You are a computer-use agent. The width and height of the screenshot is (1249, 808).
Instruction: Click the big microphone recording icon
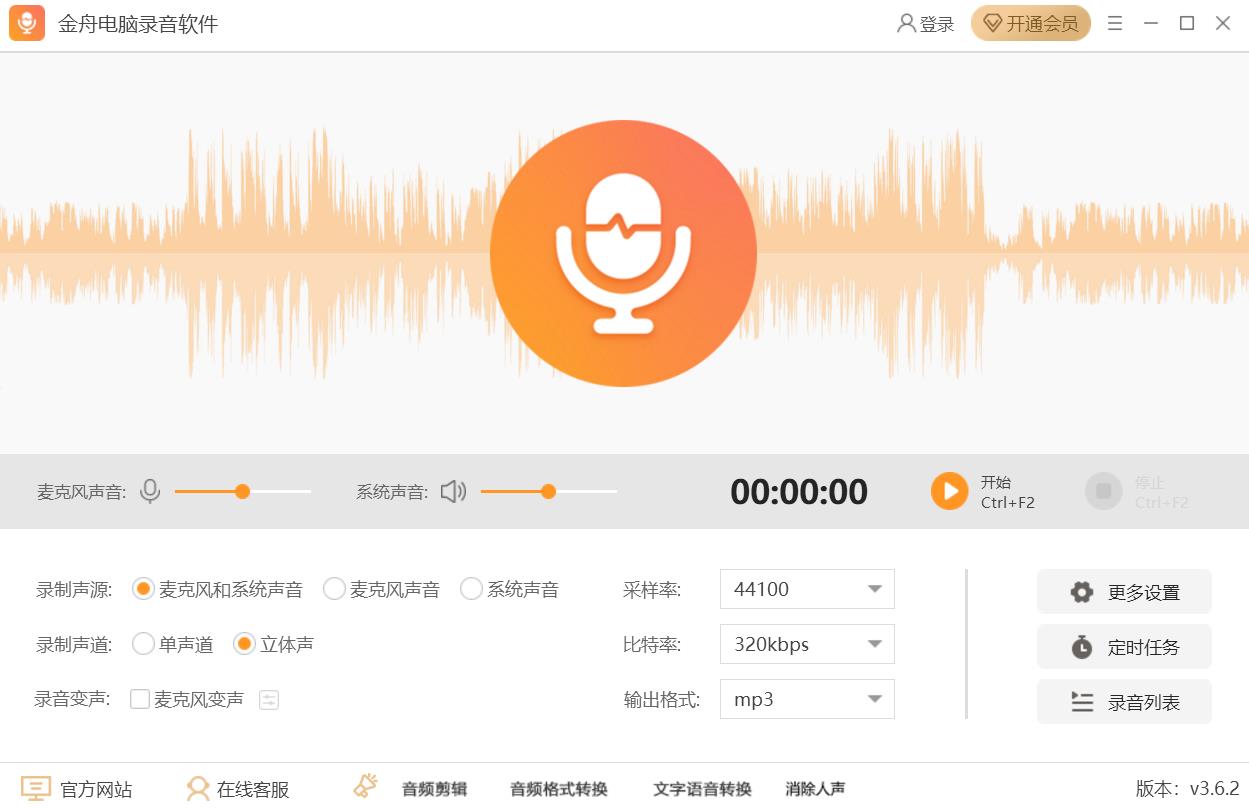(623, 250)
